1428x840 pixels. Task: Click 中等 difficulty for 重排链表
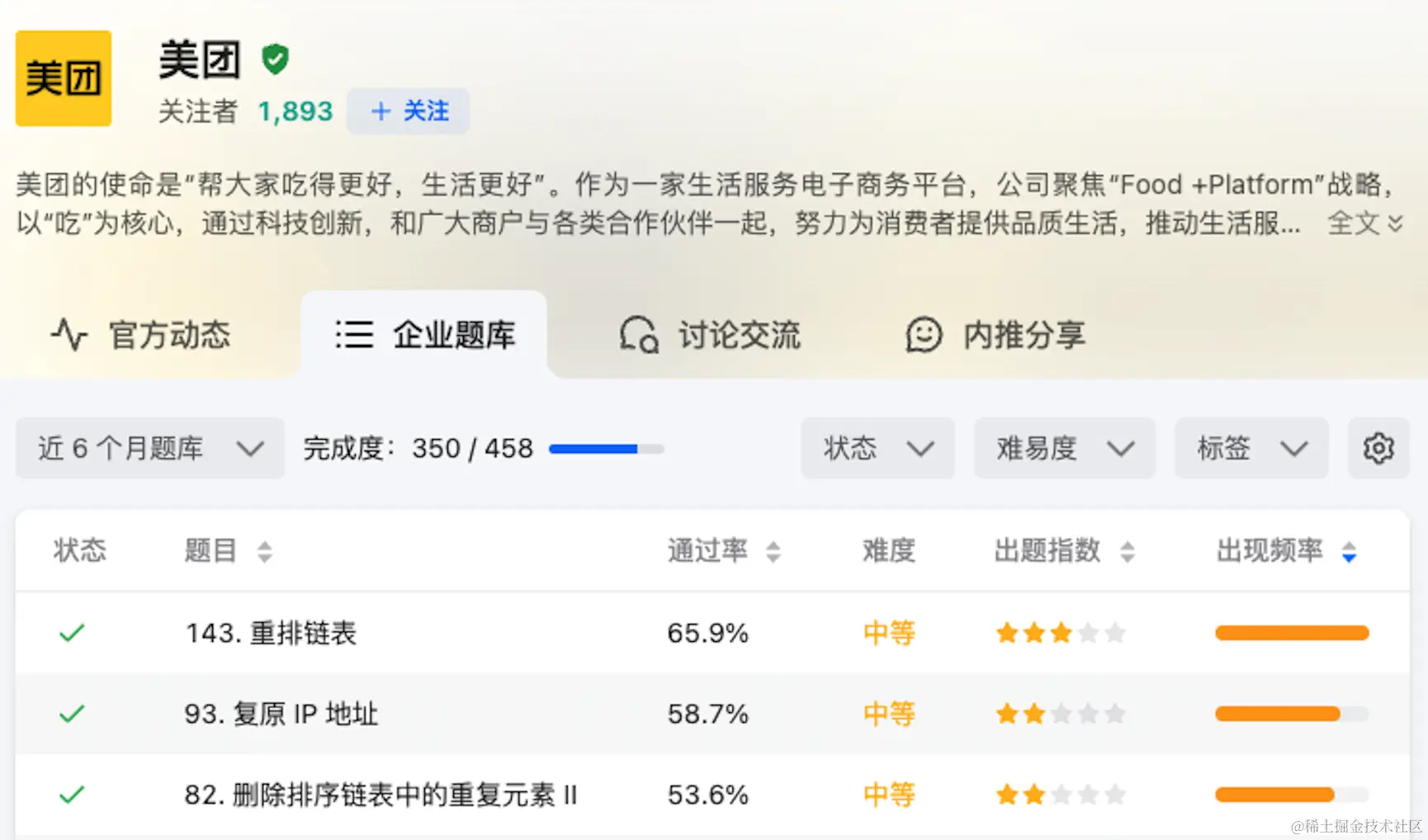point(889,633)
